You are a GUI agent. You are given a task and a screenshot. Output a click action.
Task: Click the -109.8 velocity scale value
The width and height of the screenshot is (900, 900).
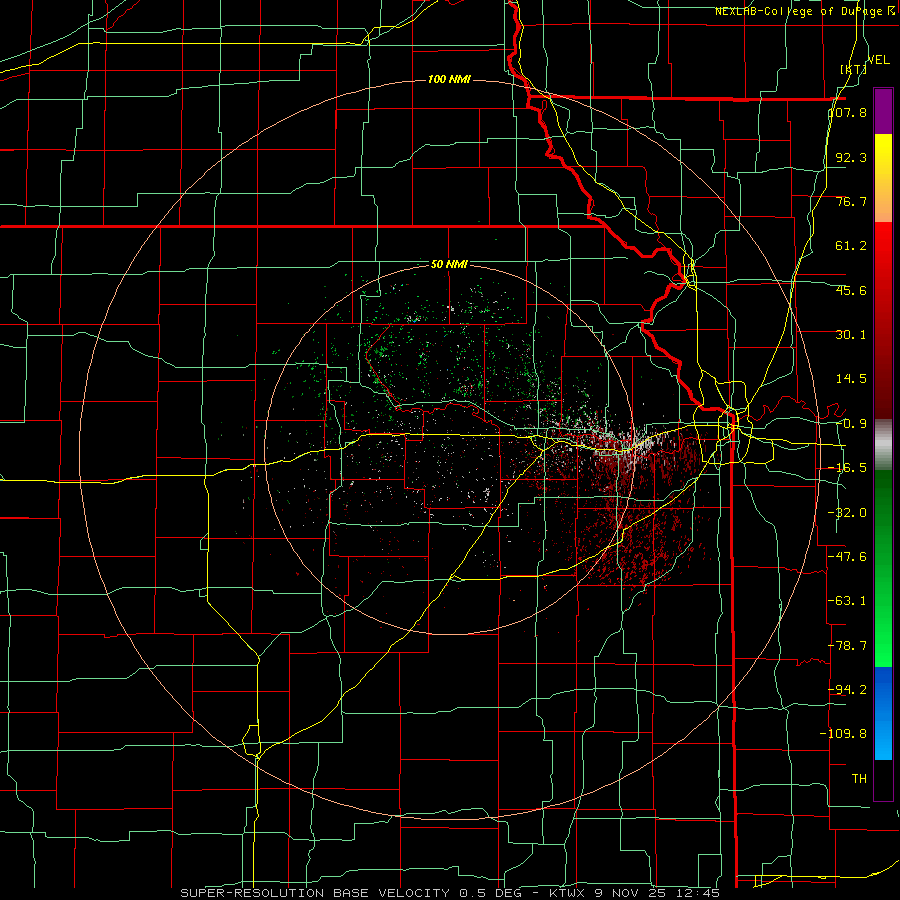click(x=843, y=734)
